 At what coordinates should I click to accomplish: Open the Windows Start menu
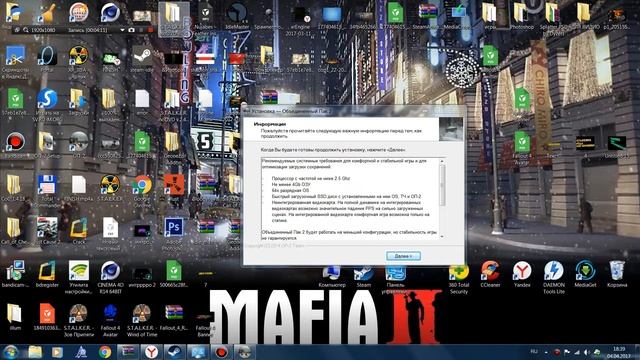[10, 352]
